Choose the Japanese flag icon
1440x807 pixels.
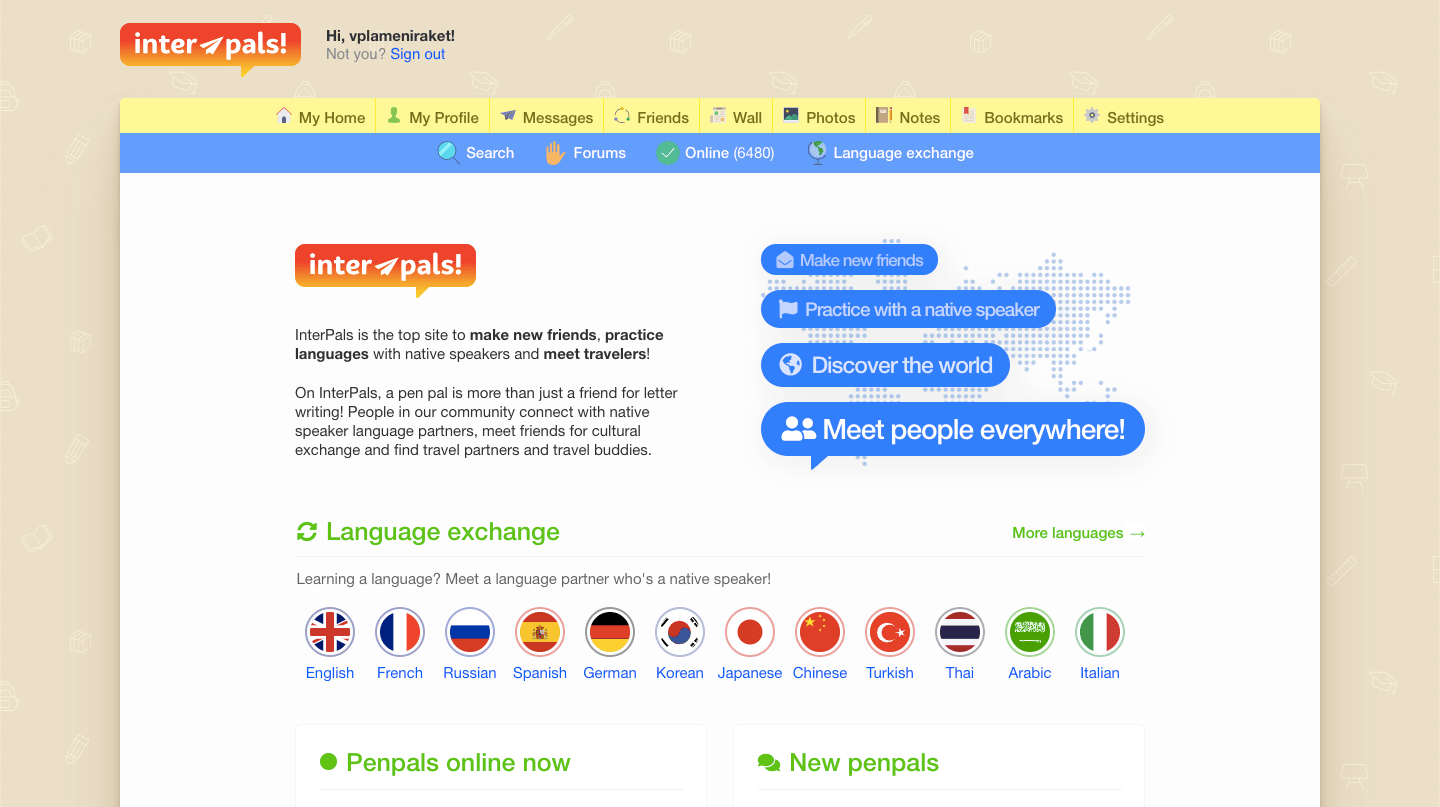[x=750, y=632]
